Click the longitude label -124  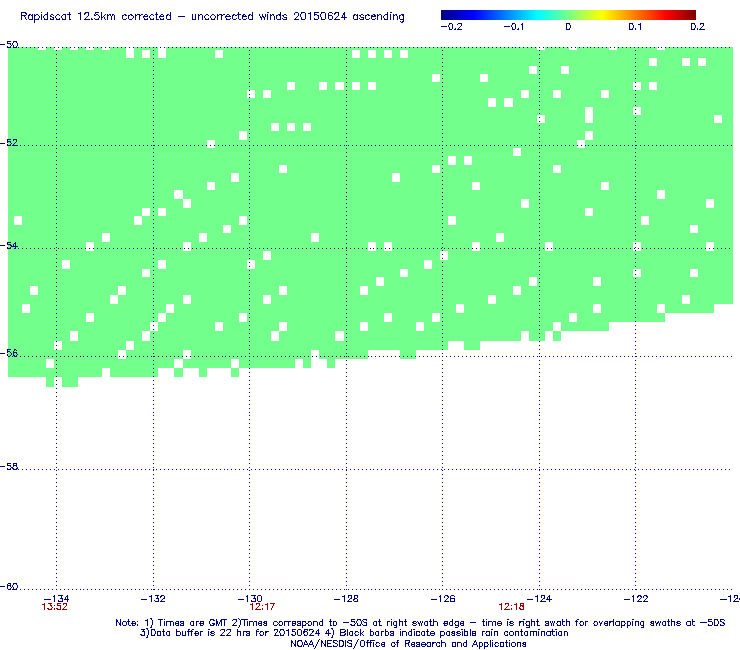(539, 599)
